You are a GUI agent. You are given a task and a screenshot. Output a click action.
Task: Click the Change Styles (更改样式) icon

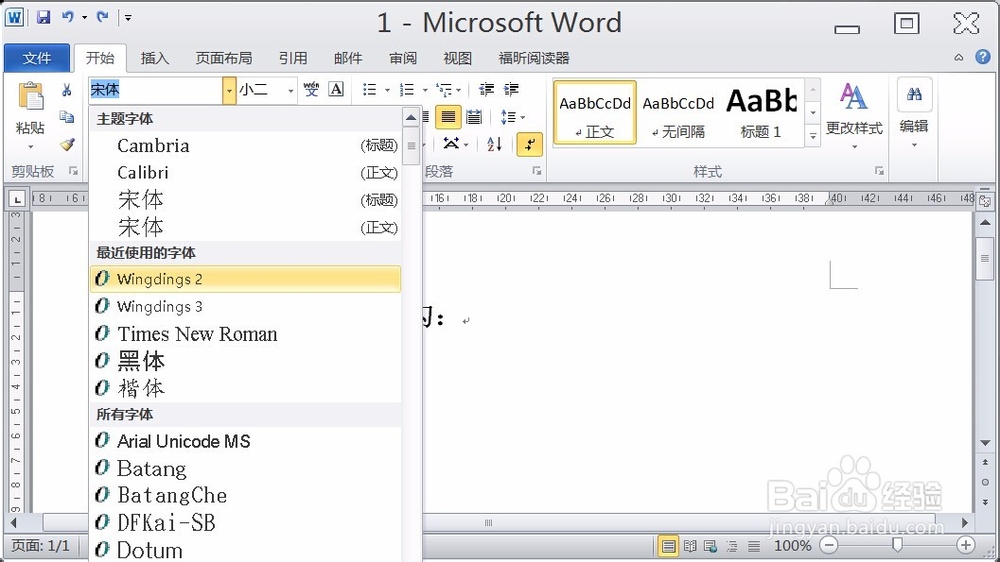pyautogui.click(x=854, y=97)
